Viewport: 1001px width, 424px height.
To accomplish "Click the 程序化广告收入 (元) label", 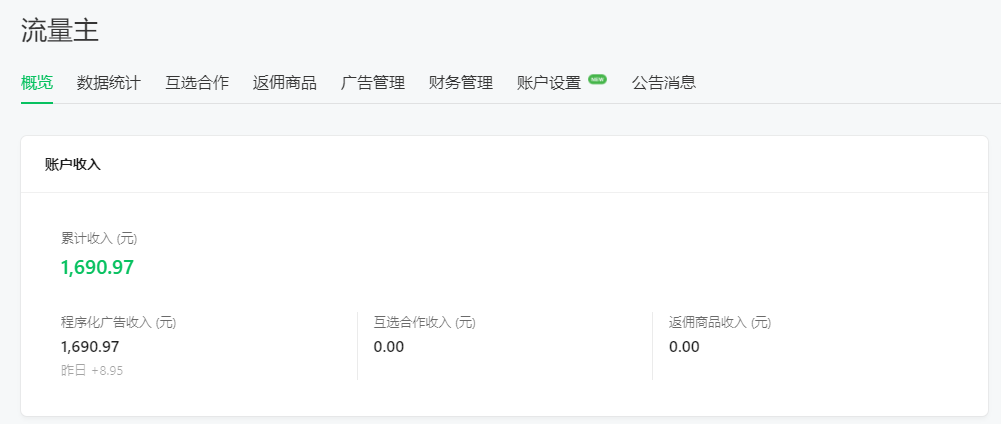I will pyautogui.click(x=118, y=322).
